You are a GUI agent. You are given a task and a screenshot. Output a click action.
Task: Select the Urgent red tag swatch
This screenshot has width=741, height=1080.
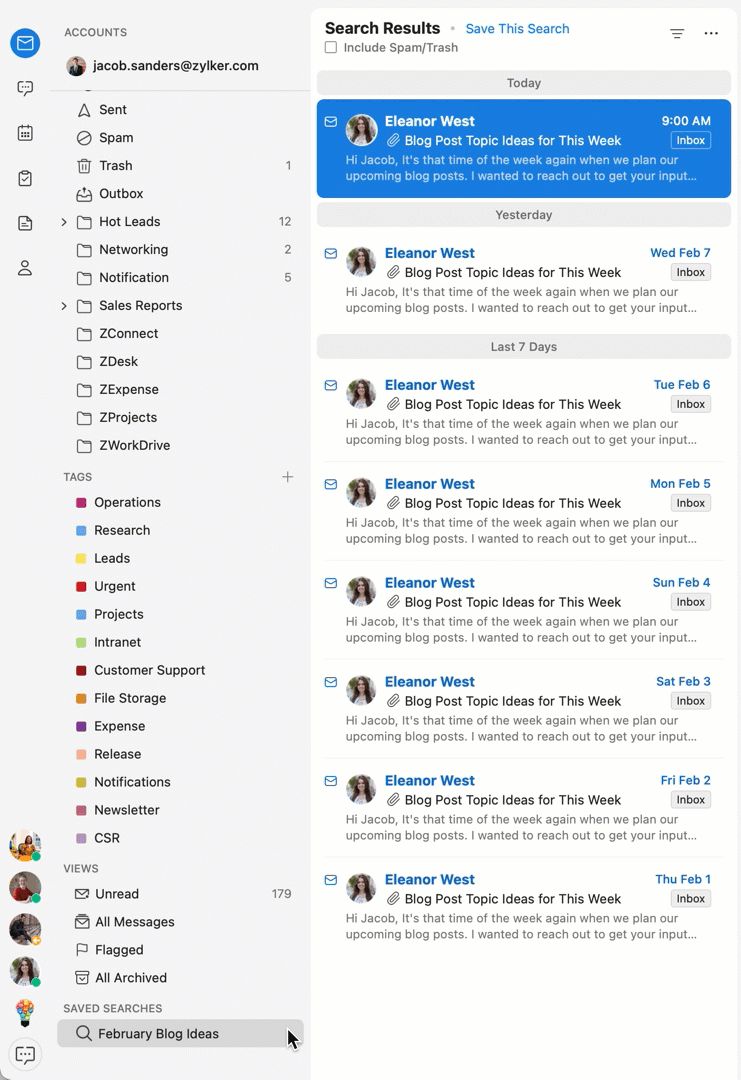[x=81, y=587]
